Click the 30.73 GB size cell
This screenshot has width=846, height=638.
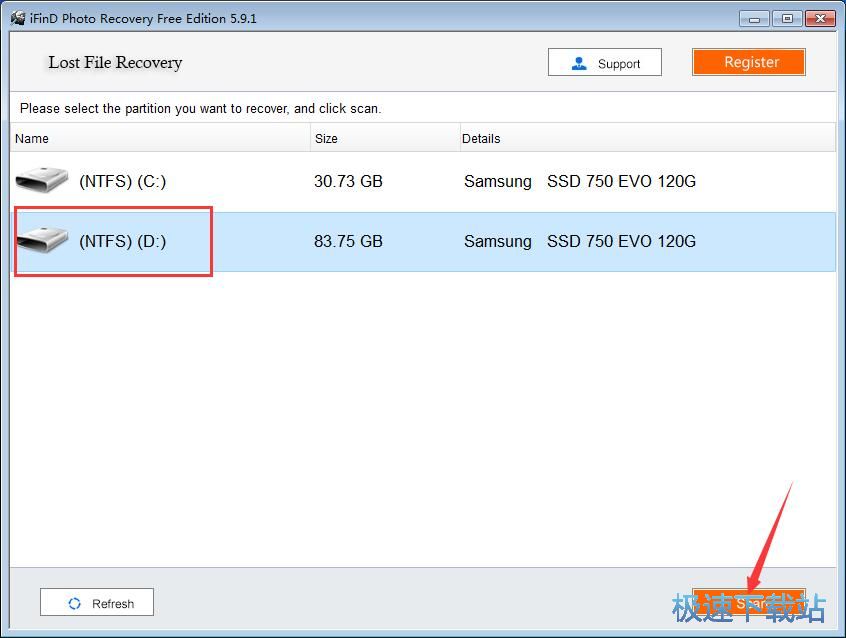tap(348, 181)
